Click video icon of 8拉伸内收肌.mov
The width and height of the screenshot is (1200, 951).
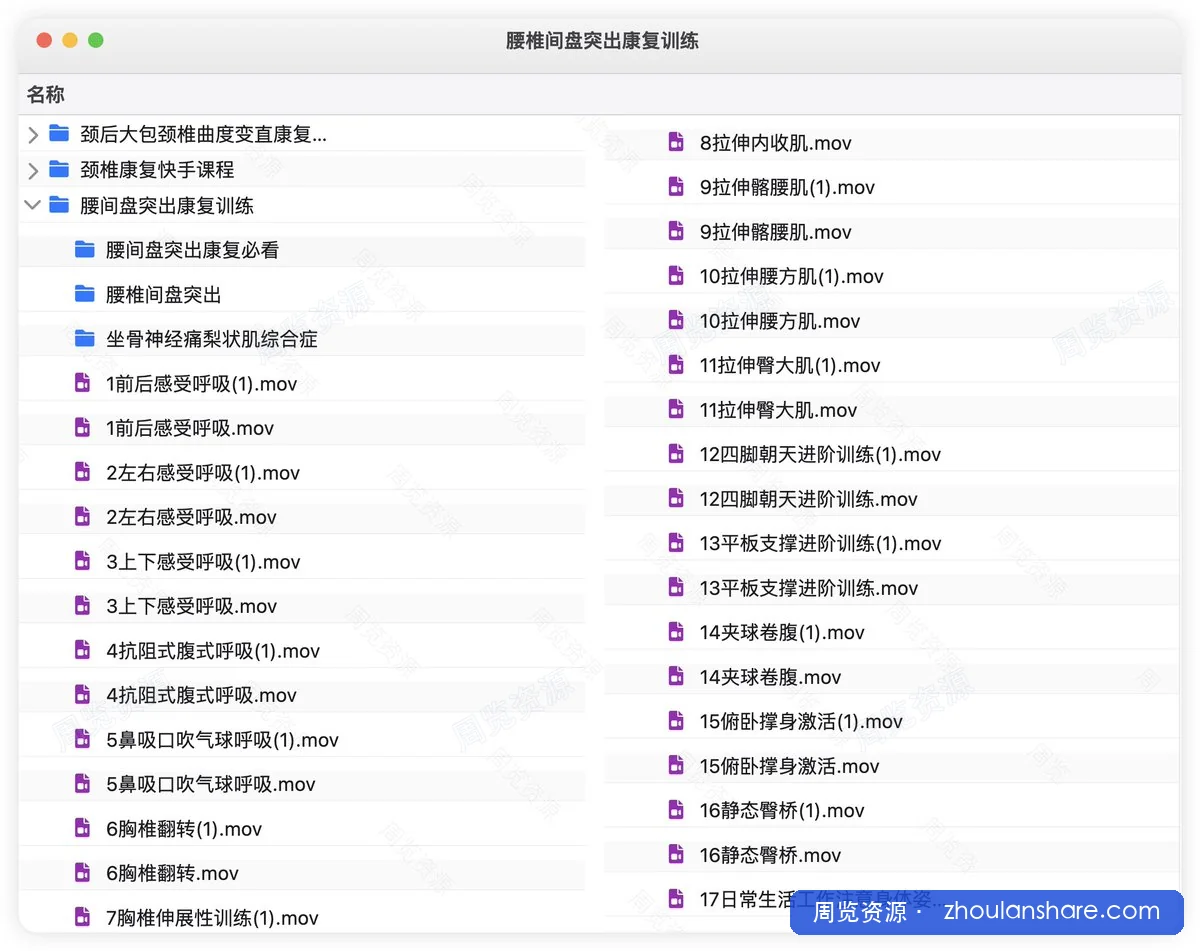click(677, 142)
